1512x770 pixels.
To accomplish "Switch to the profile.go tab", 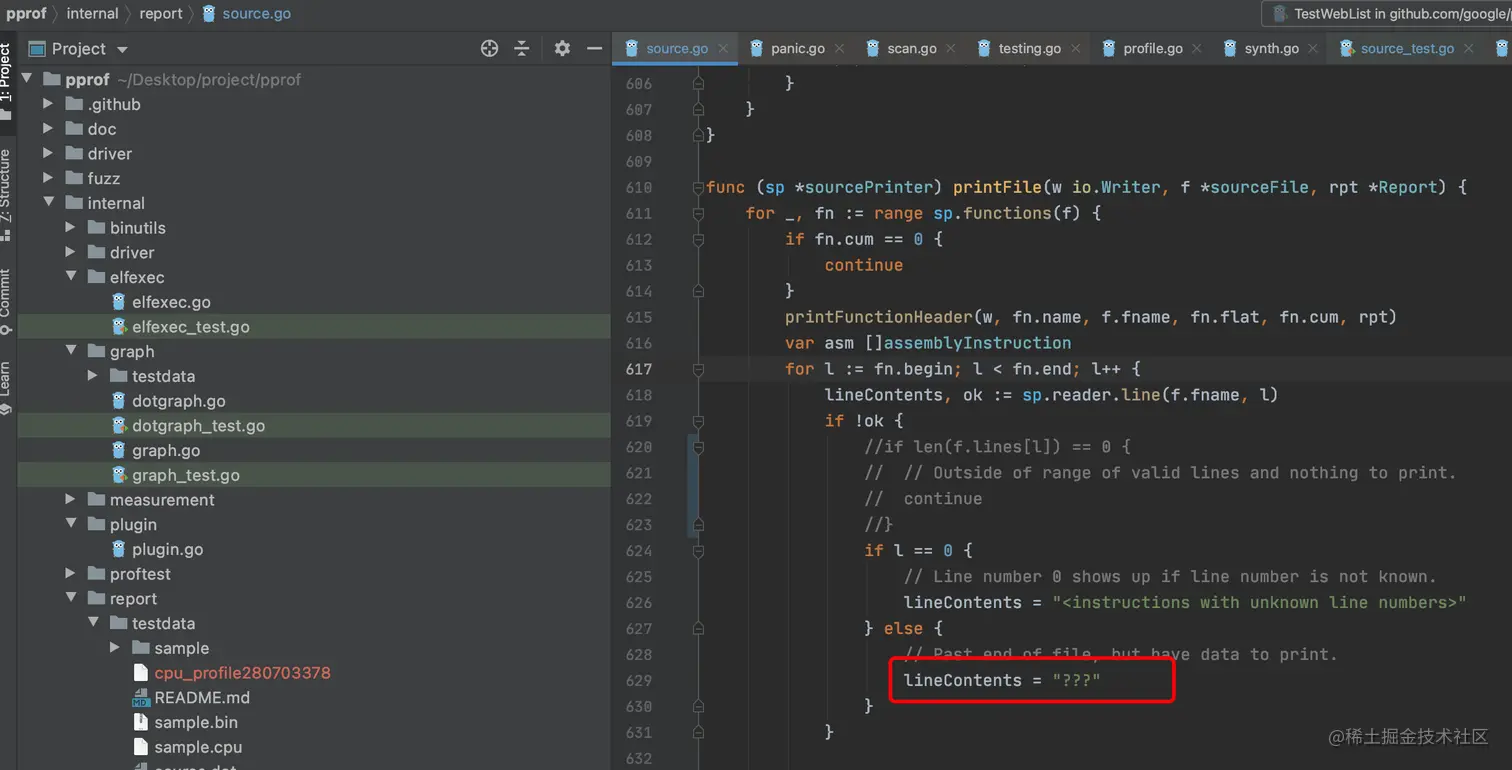I will (x=1152, y=48).
